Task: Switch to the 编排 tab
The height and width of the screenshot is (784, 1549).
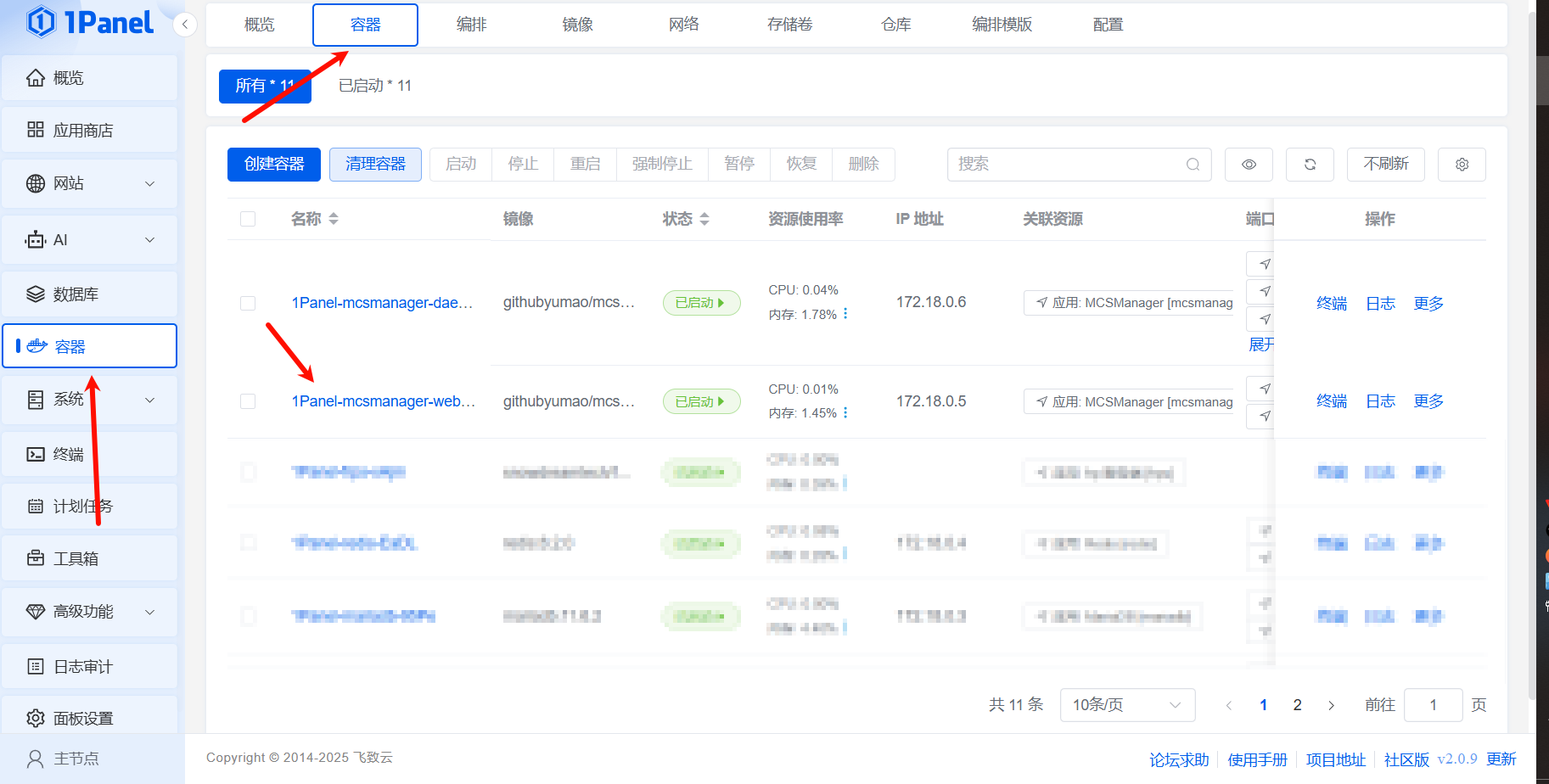Action: pyautogui.click(x=471, y=25)
